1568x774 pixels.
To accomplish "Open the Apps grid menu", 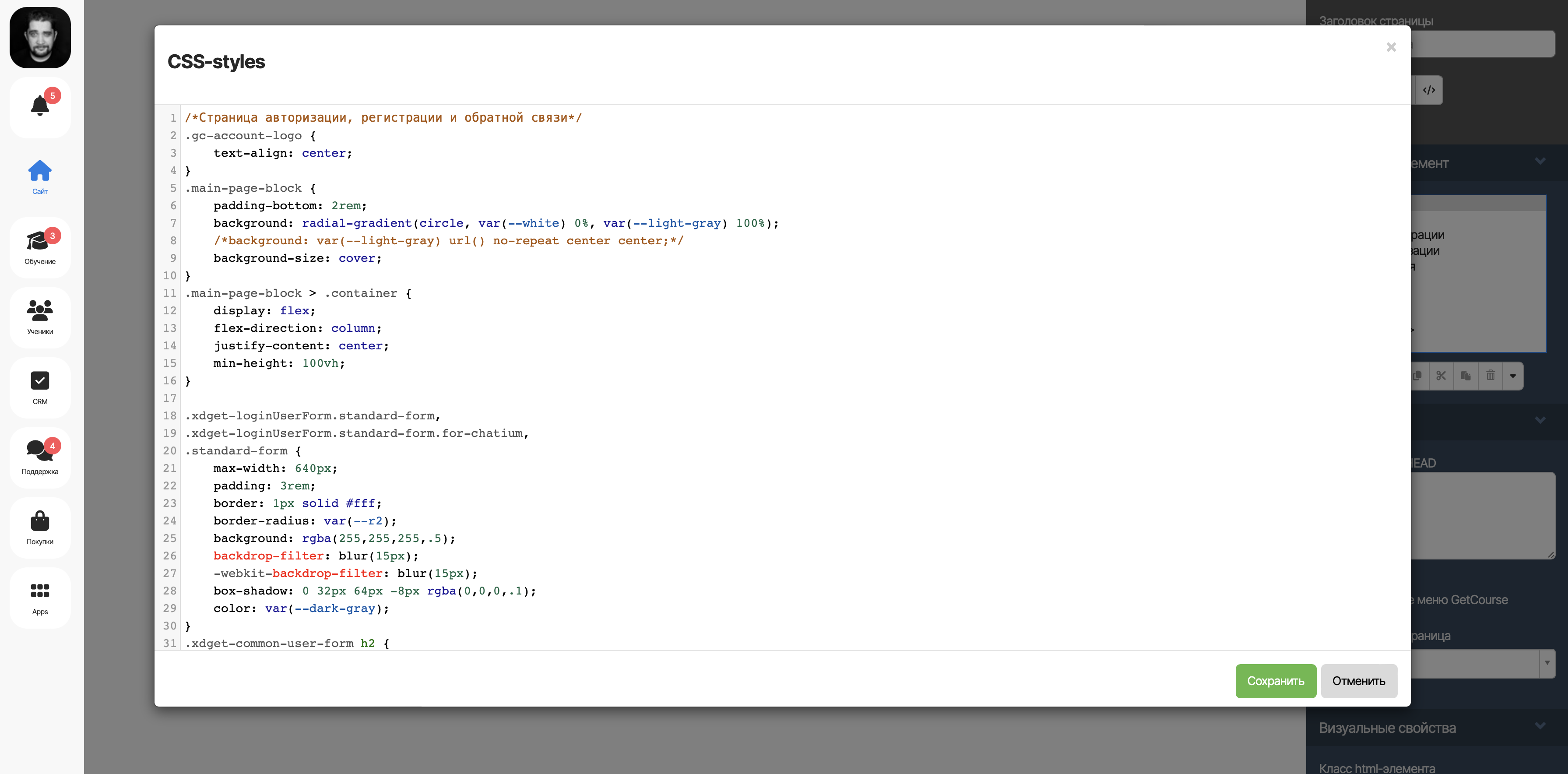I will pos(39,597).
